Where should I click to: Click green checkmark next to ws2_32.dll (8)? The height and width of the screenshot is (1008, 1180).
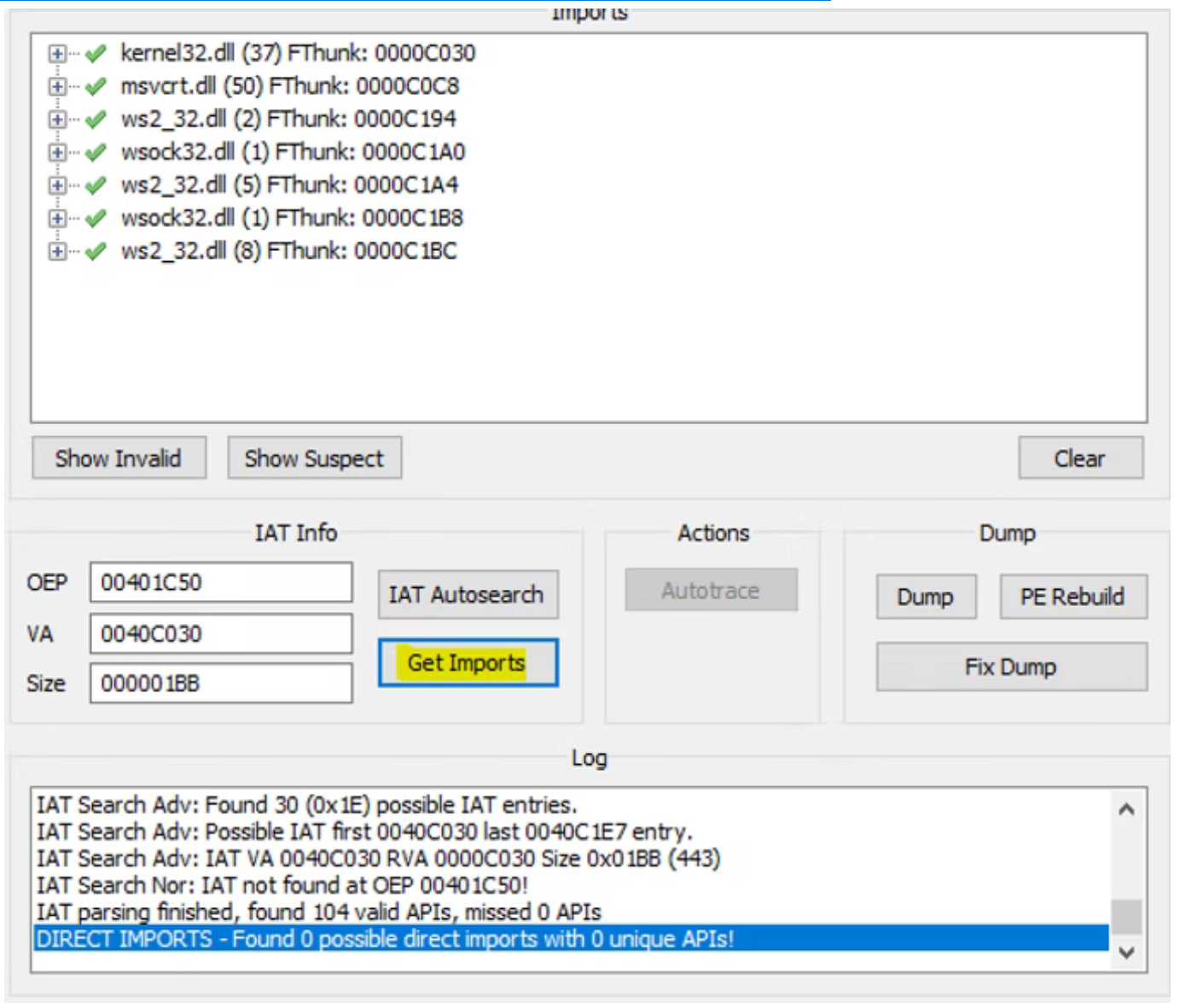point(96,252)
